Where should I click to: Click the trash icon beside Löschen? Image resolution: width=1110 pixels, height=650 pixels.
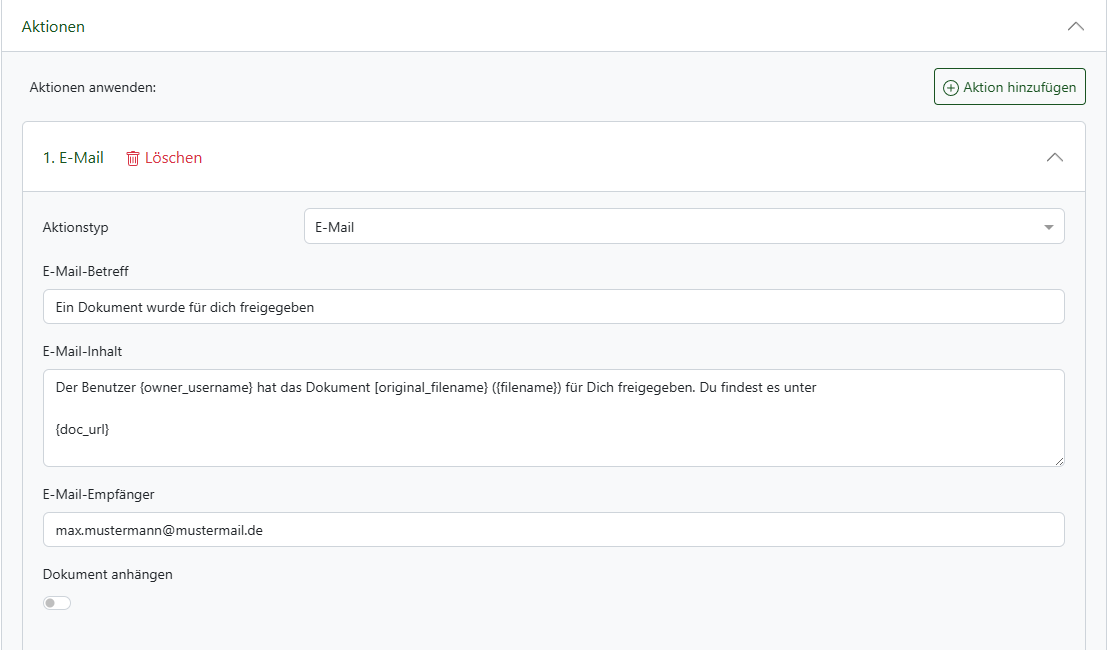(x=133, y=158)
